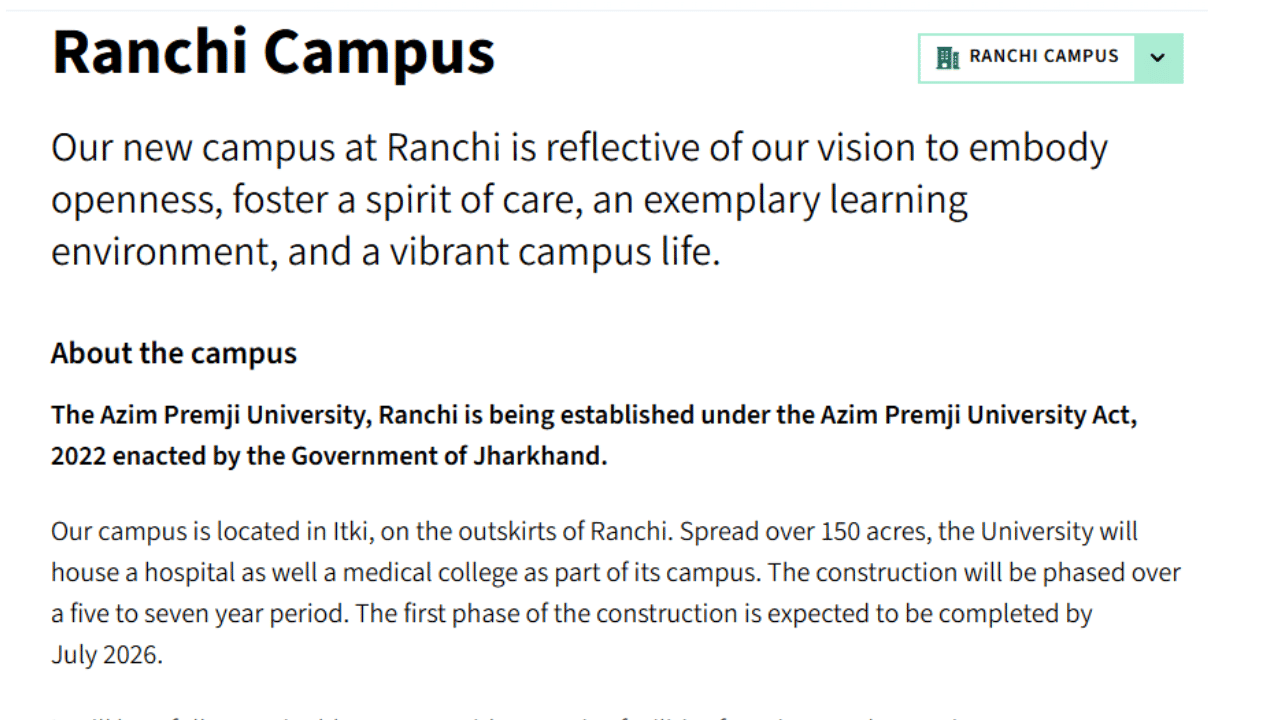Click the About the campus subheading
Screen dimensions: 1280x720
(x=173, y=353)
